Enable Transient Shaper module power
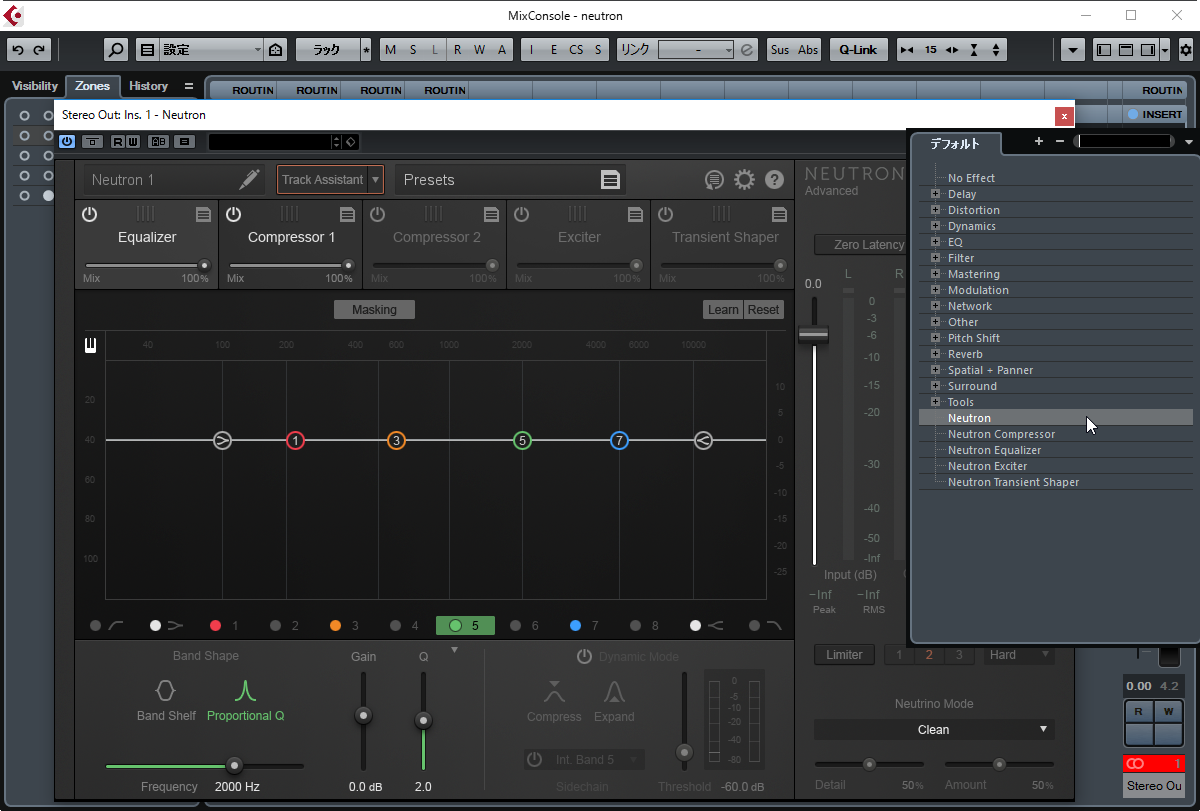The height and width of the screenshot is (811, 1200). coord(665,214)
